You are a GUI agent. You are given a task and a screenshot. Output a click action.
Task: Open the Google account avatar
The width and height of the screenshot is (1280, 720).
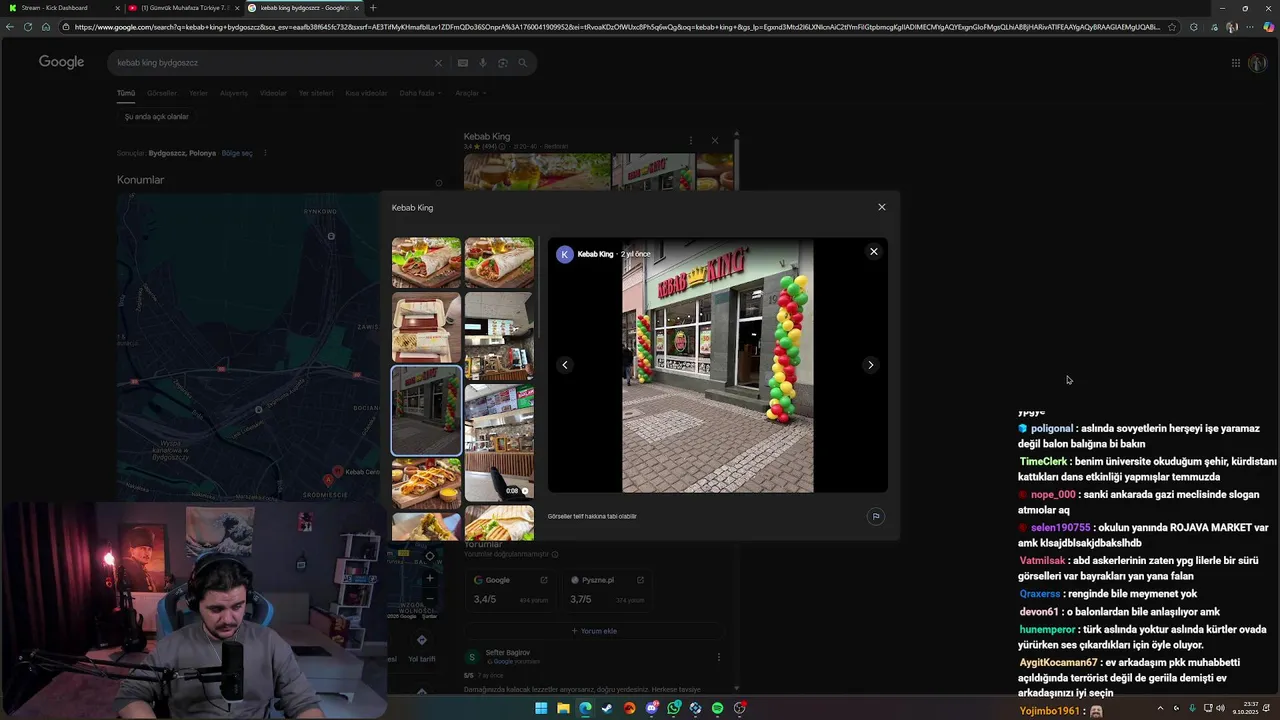tap(1258, 63)
